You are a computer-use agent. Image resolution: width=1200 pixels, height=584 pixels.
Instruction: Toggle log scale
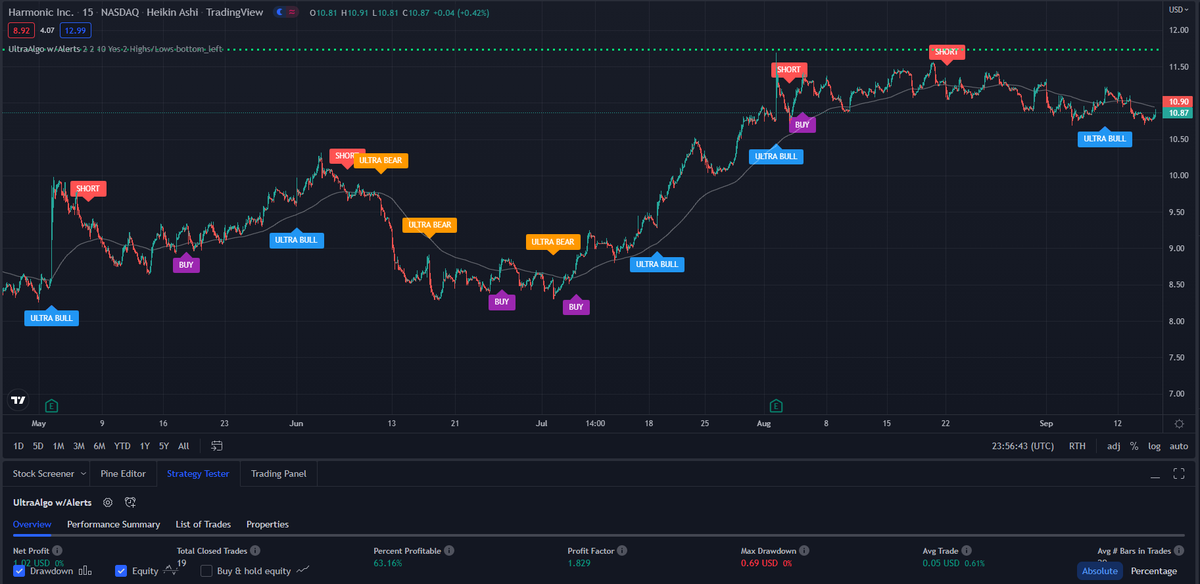(1155, 446)
